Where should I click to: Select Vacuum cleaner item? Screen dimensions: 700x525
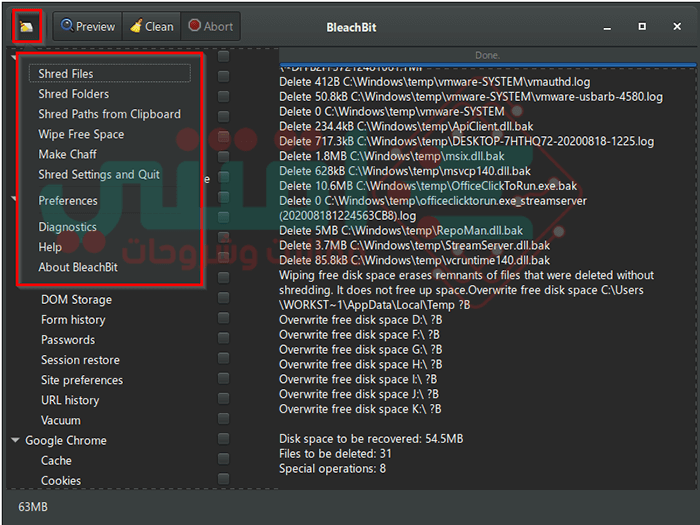click(x=61, y=421)
